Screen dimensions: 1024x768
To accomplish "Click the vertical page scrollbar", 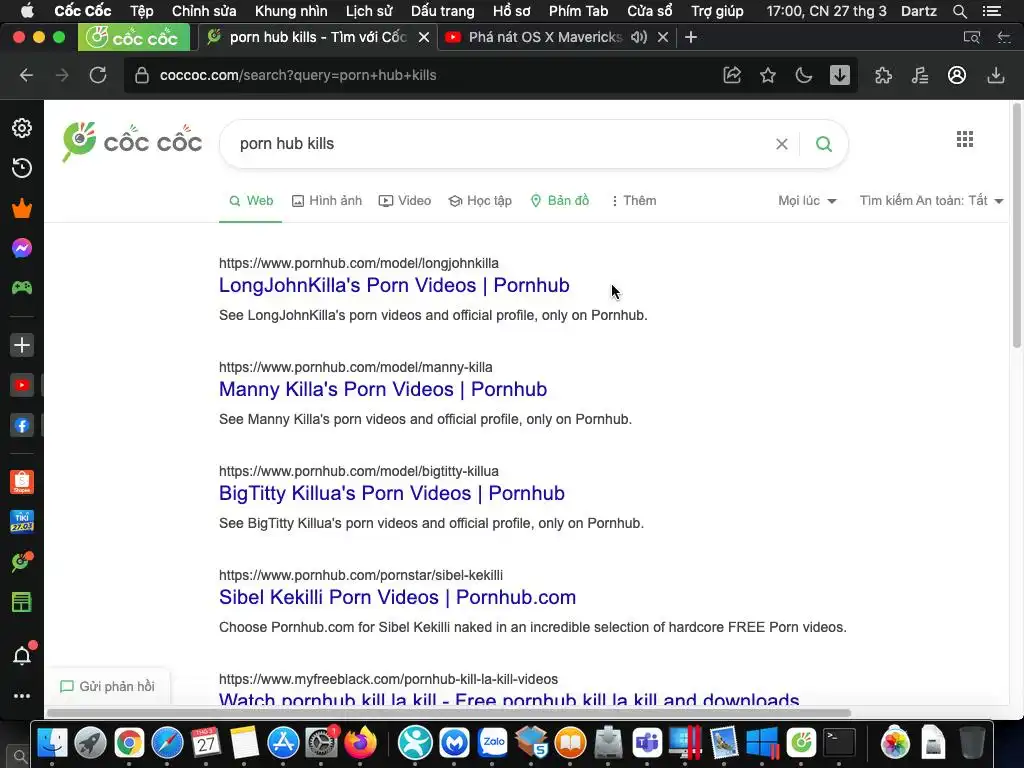I will [x=1017, y=225].
